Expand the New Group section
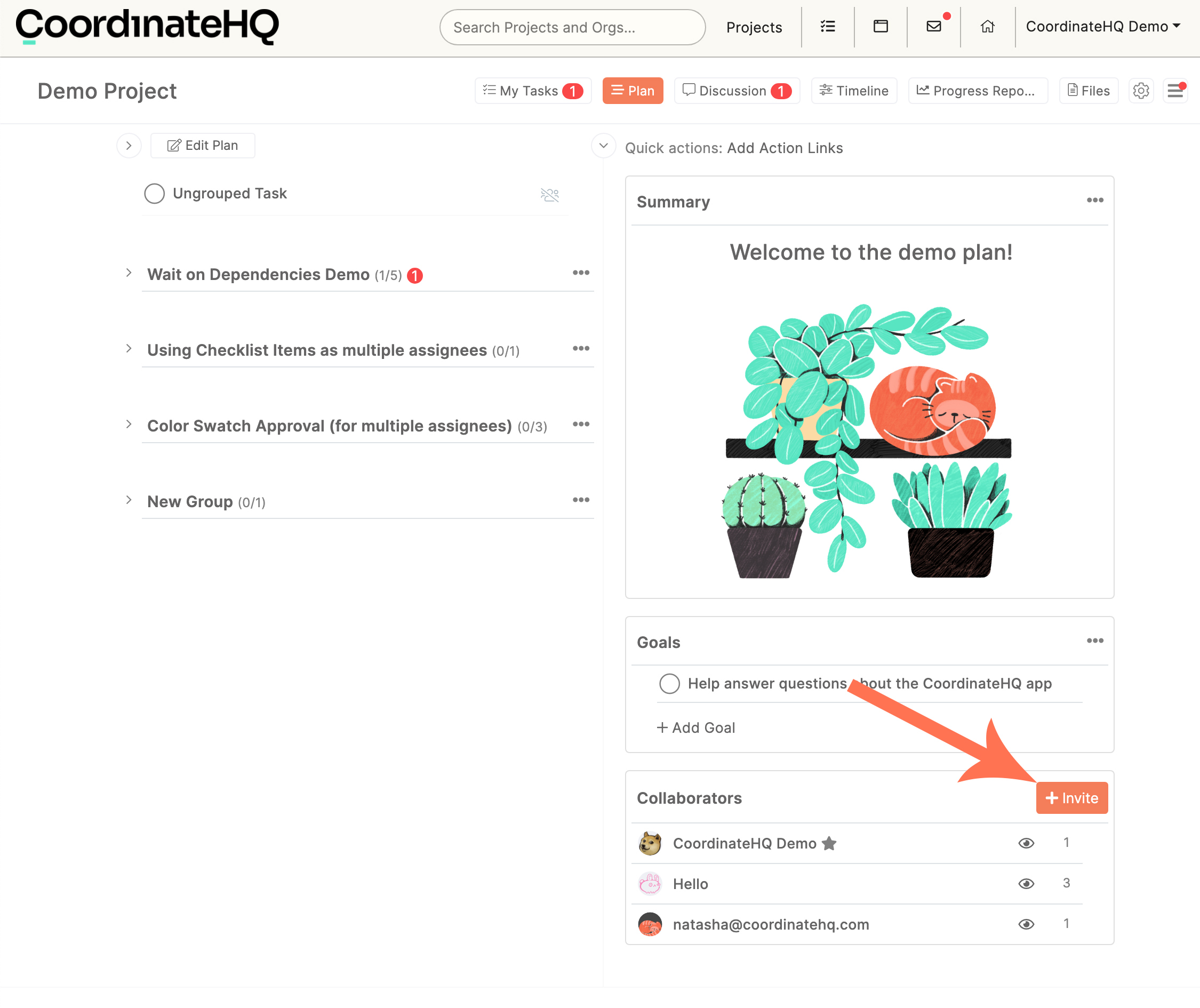The image size is (1200, 1008). coord(129,499)
